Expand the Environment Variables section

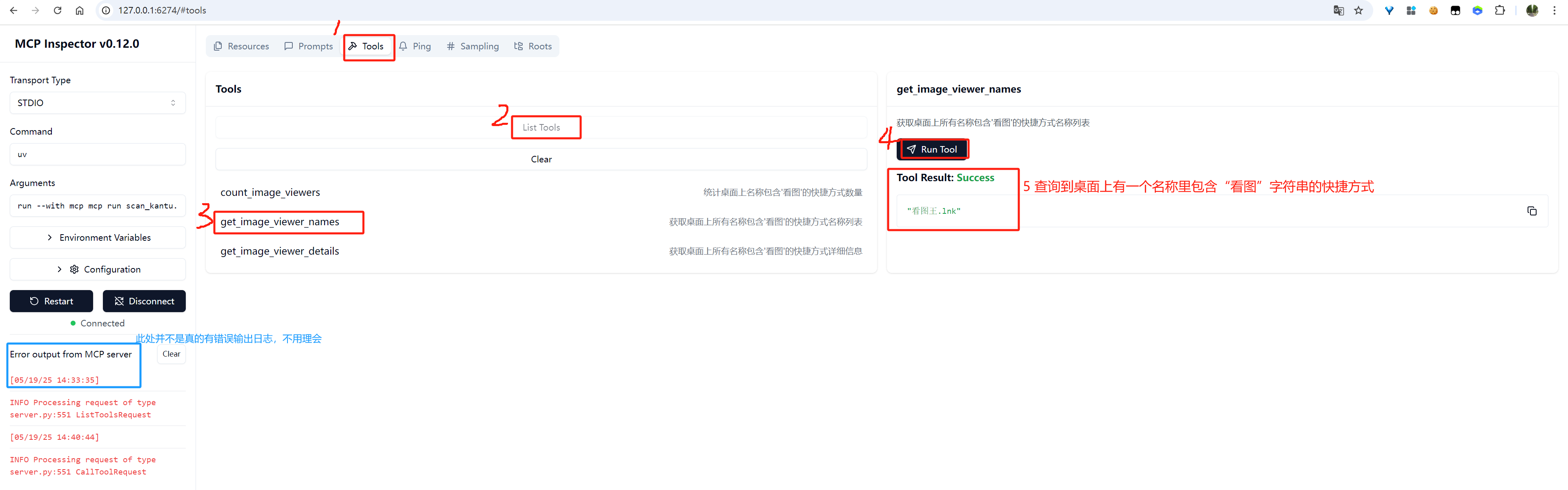point(98,238)
